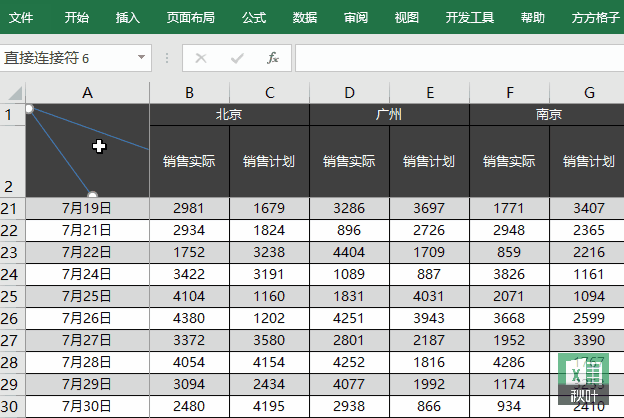
Task: Select row 1 header
Action: [12, 115]
